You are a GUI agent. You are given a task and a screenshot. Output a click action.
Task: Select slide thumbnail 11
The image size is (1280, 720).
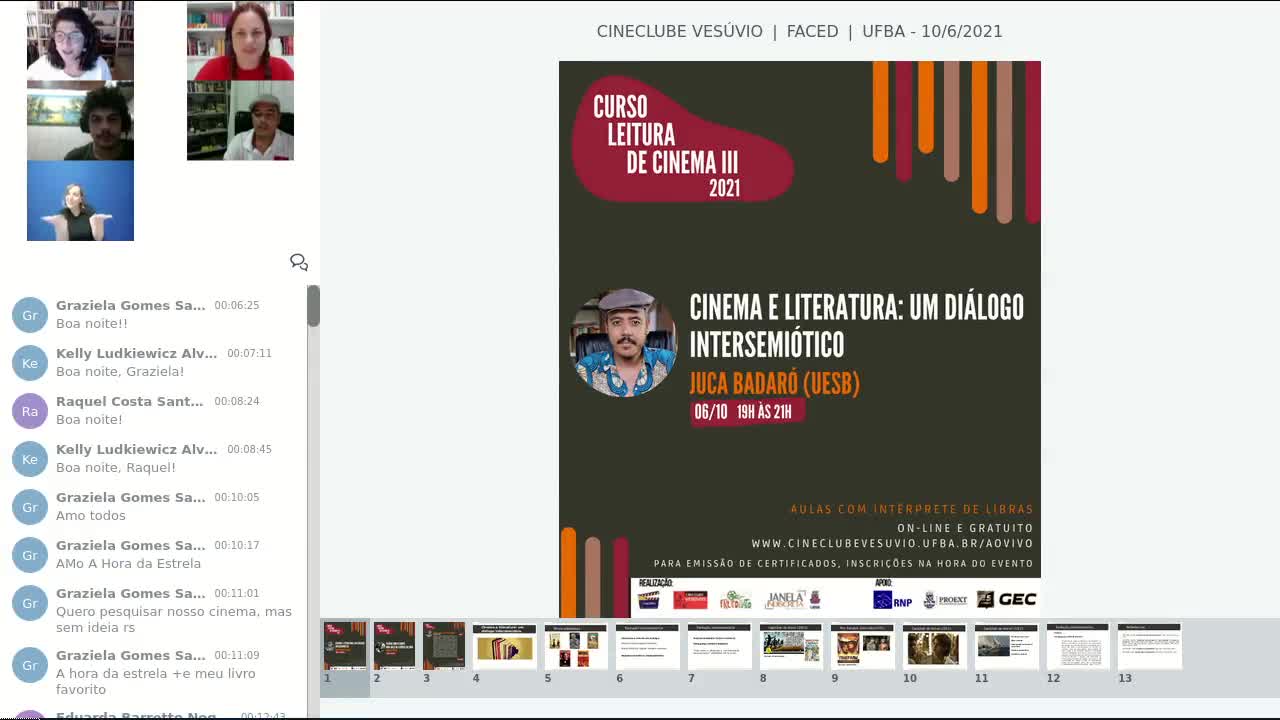click(x=1007, y=646)
